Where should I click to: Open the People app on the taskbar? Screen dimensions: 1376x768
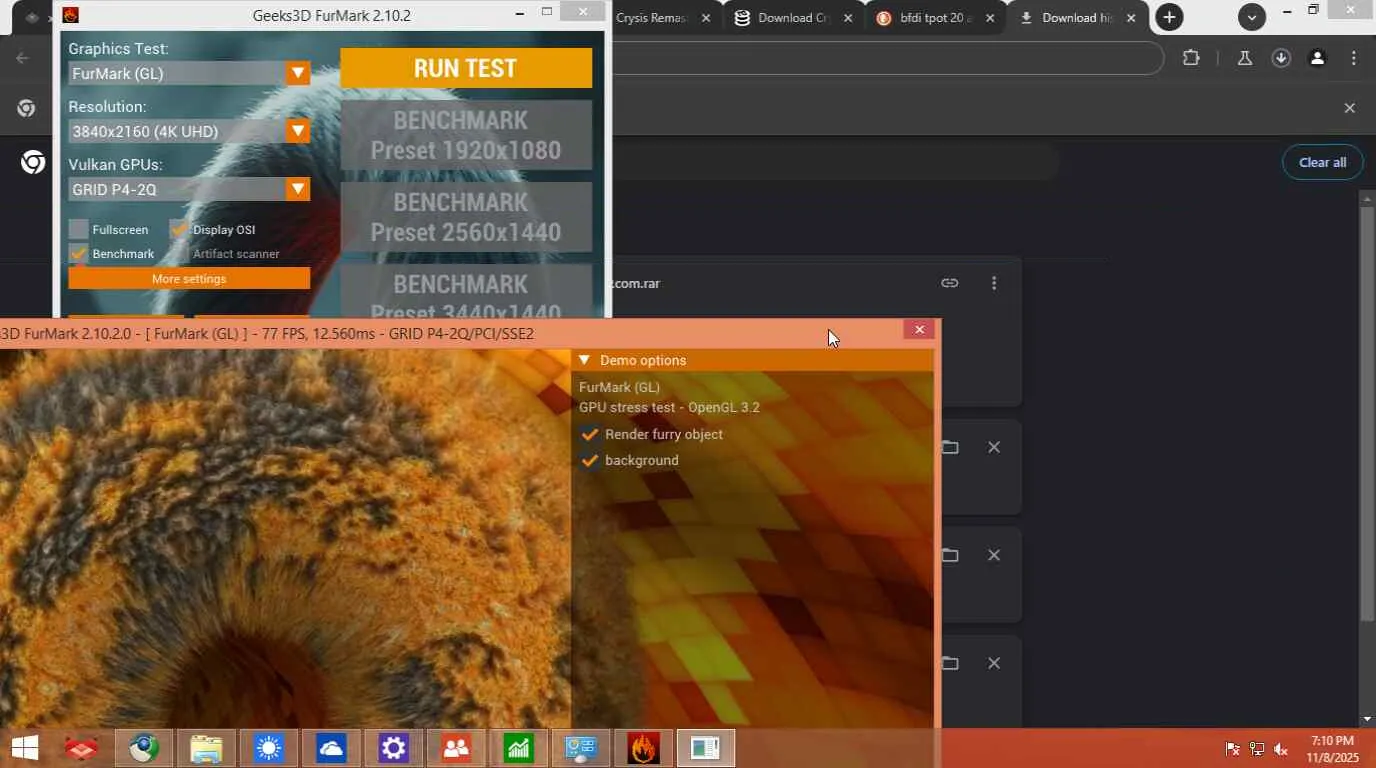[456, 748]
